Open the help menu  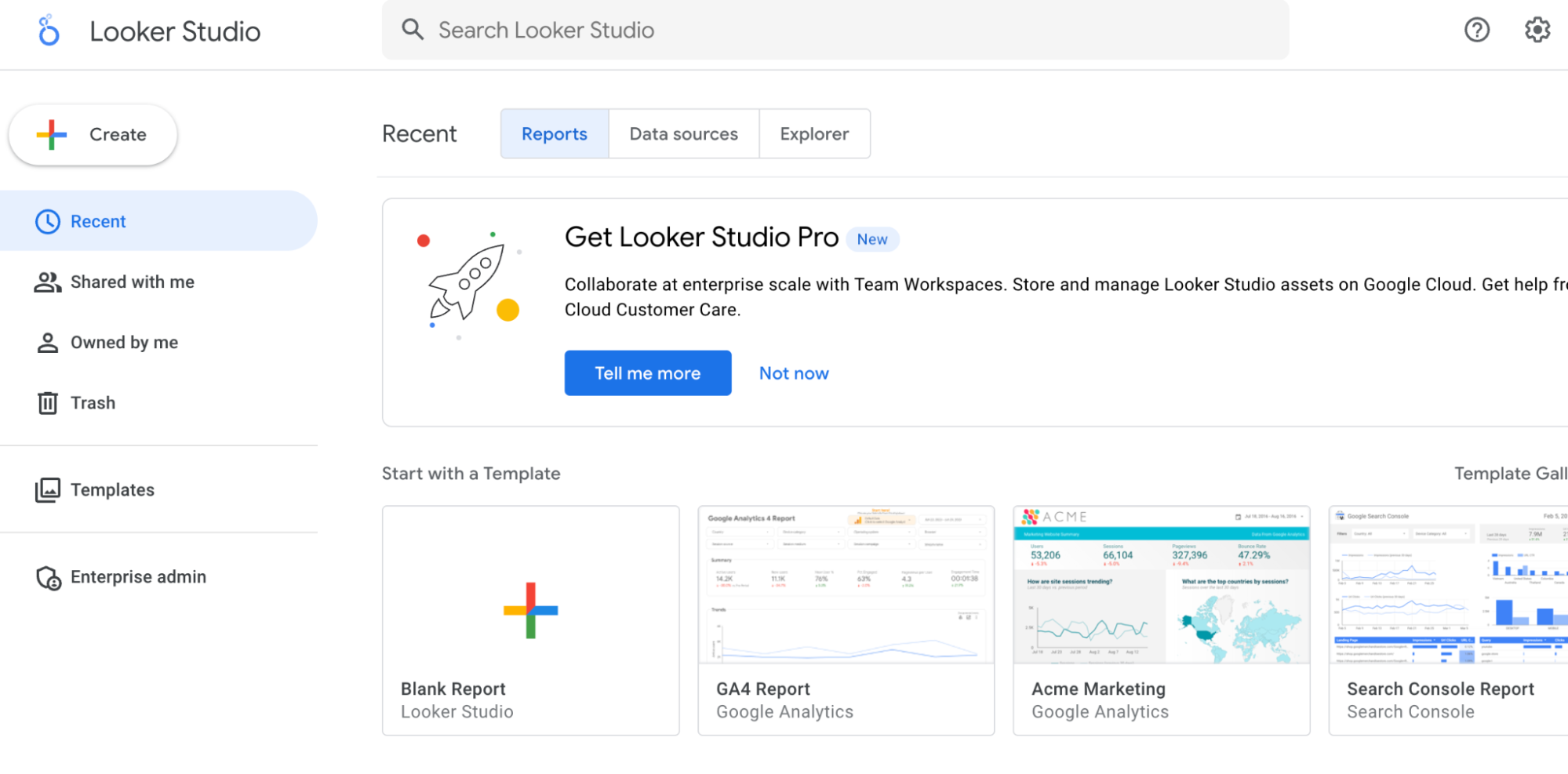[1477, 30]
